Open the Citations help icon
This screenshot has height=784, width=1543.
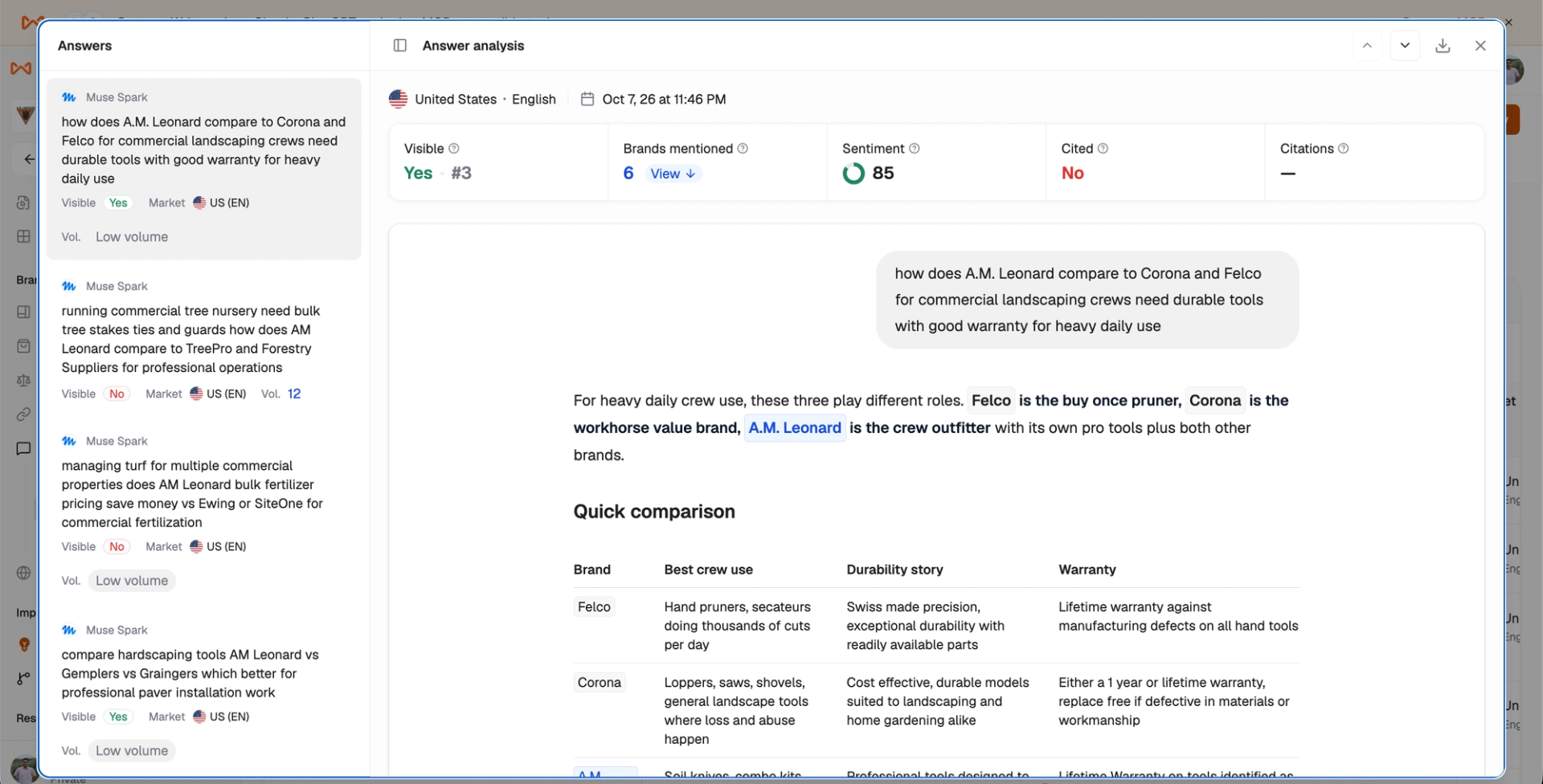(x=1343, y=149)
